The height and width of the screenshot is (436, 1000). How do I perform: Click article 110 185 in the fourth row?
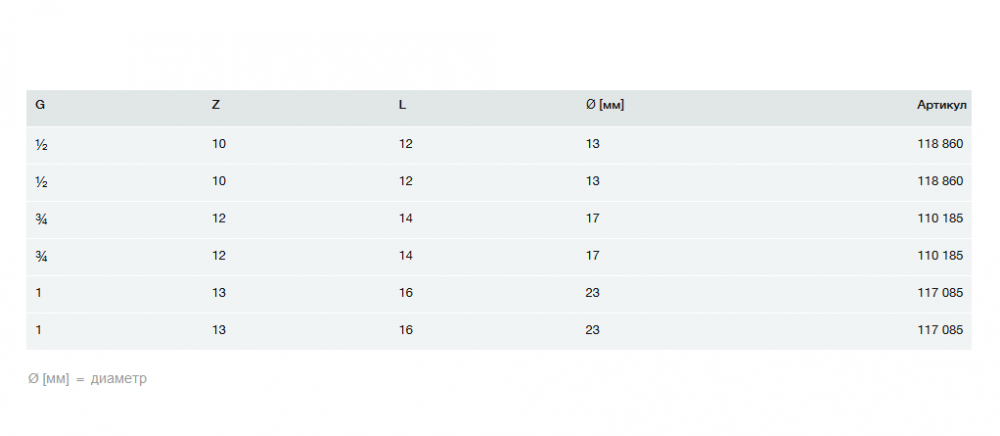(940, 255)
